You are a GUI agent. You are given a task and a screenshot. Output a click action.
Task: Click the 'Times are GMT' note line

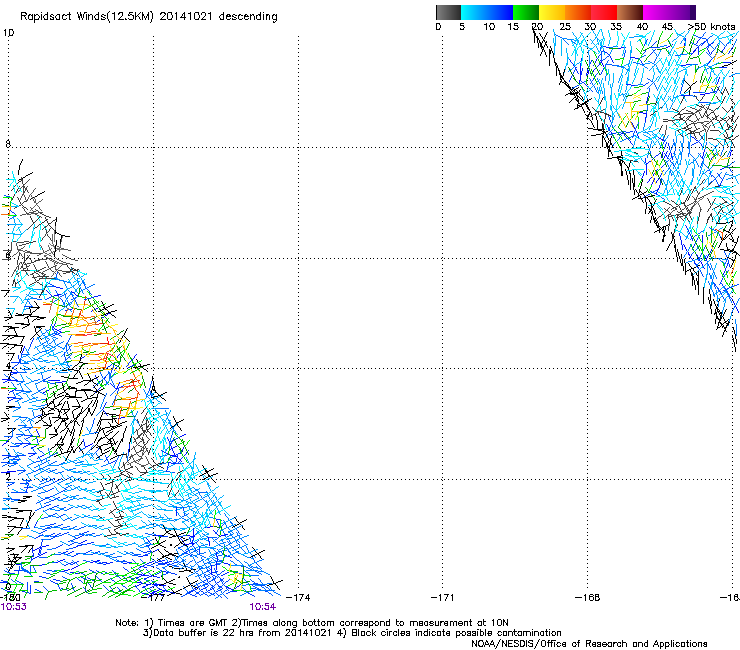coord(312,623)
